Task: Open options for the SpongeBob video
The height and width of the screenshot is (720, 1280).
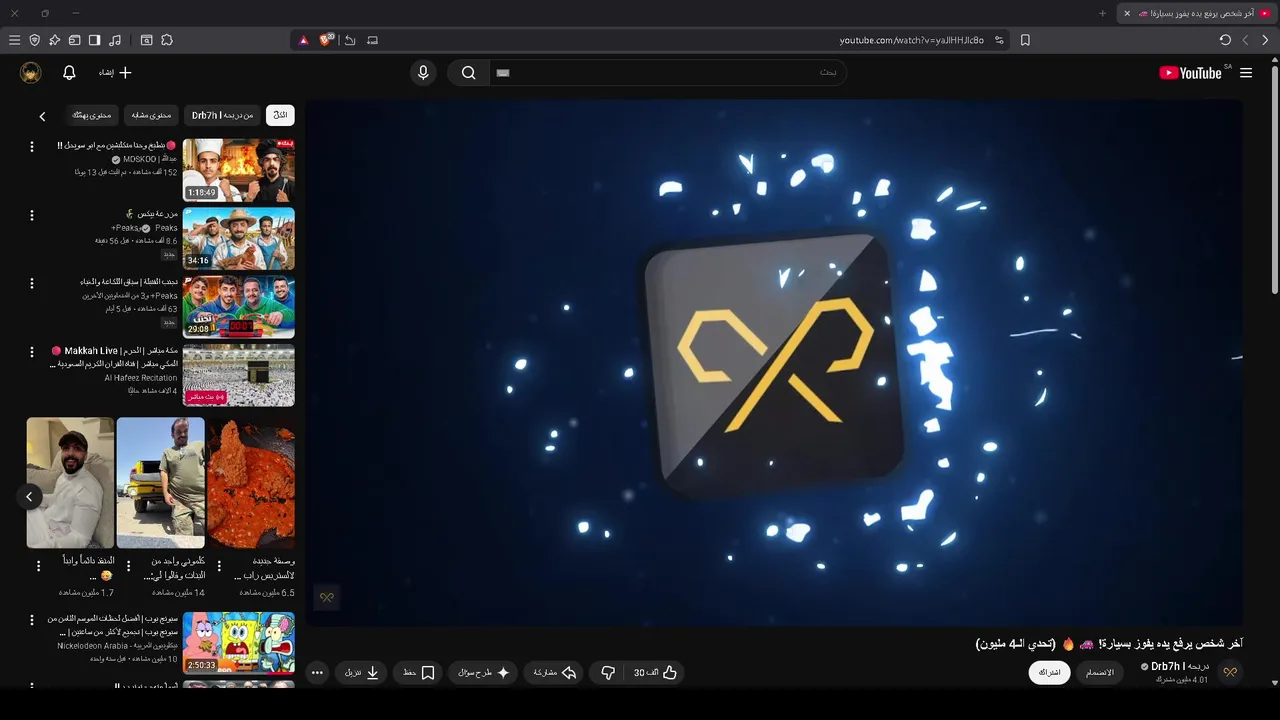Action: pyautogui.click(x=31, y=620)
